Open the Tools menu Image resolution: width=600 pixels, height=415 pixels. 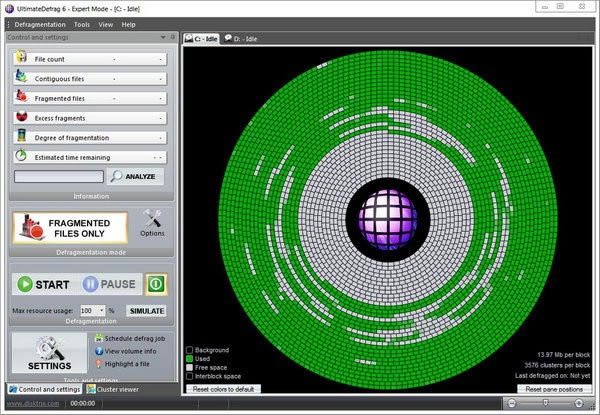pyautogui.click(x=81, y=24)
